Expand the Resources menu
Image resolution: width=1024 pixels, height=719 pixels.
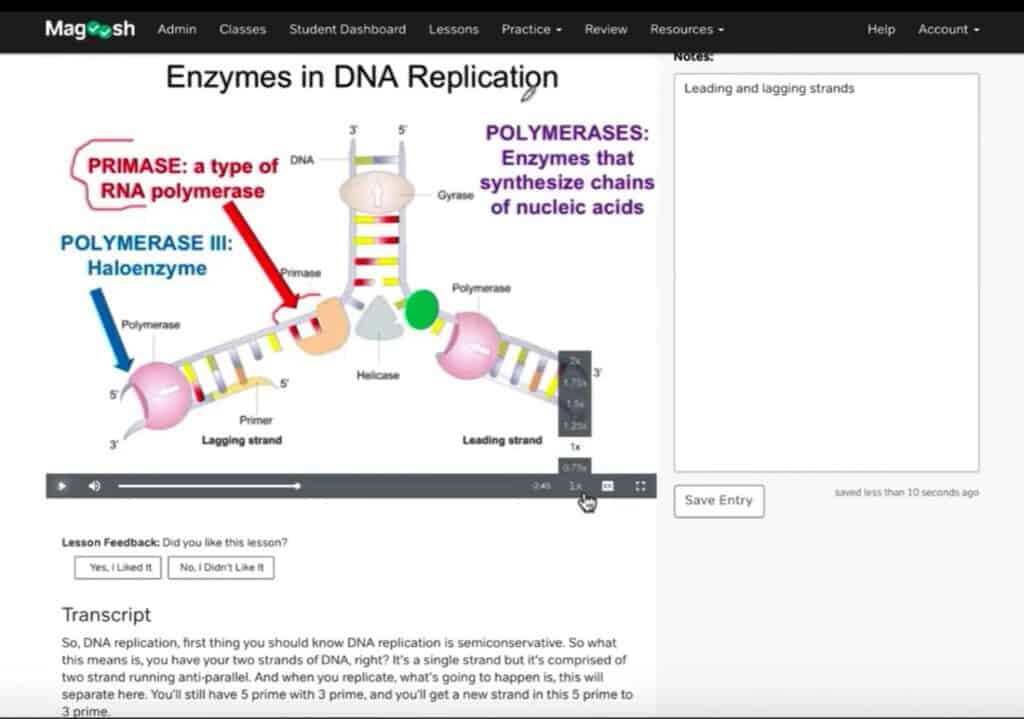[686, 29]
